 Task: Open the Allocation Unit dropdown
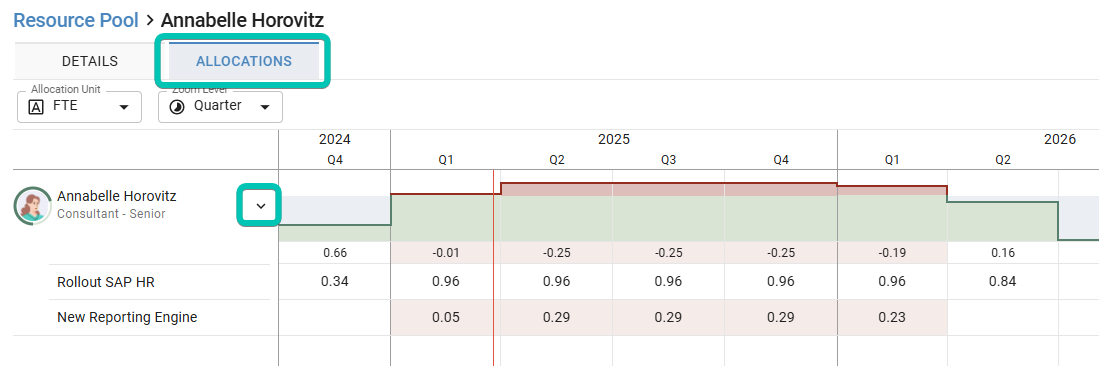(79, 107)
